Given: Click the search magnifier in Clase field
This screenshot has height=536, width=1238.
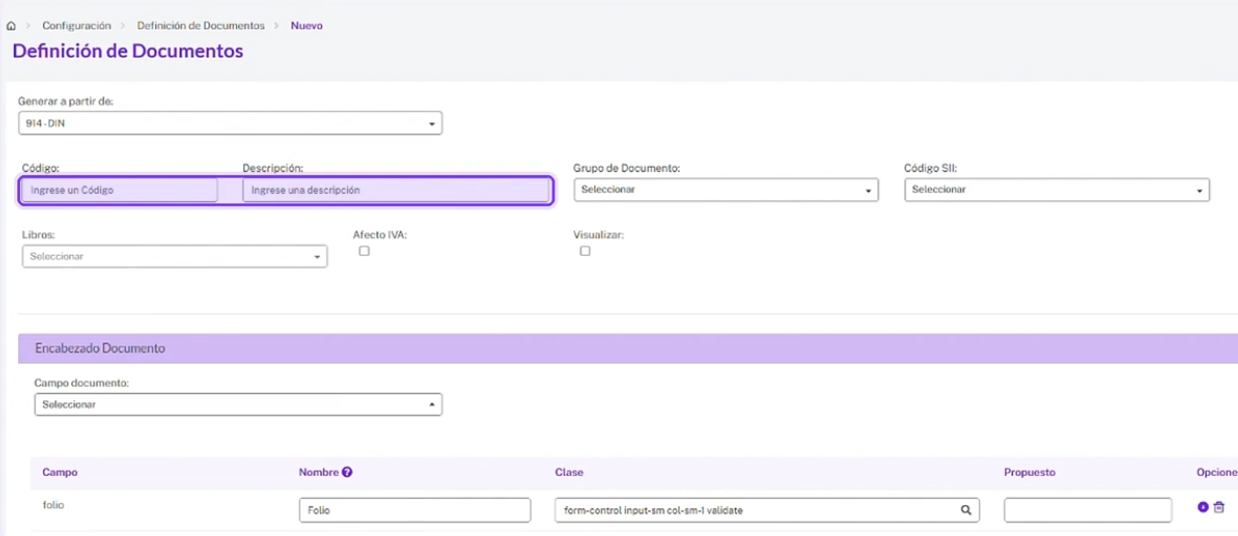Looking at the screenshot, I should (966, 510).
